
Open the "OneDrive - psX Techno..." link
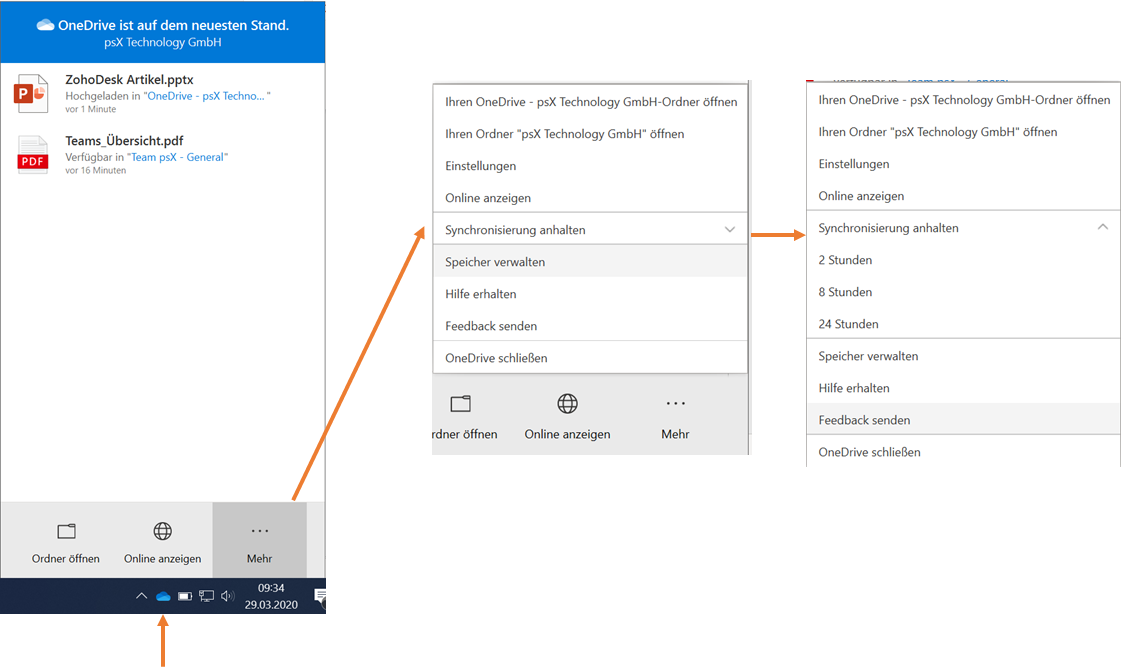click(x=206, y=96)
